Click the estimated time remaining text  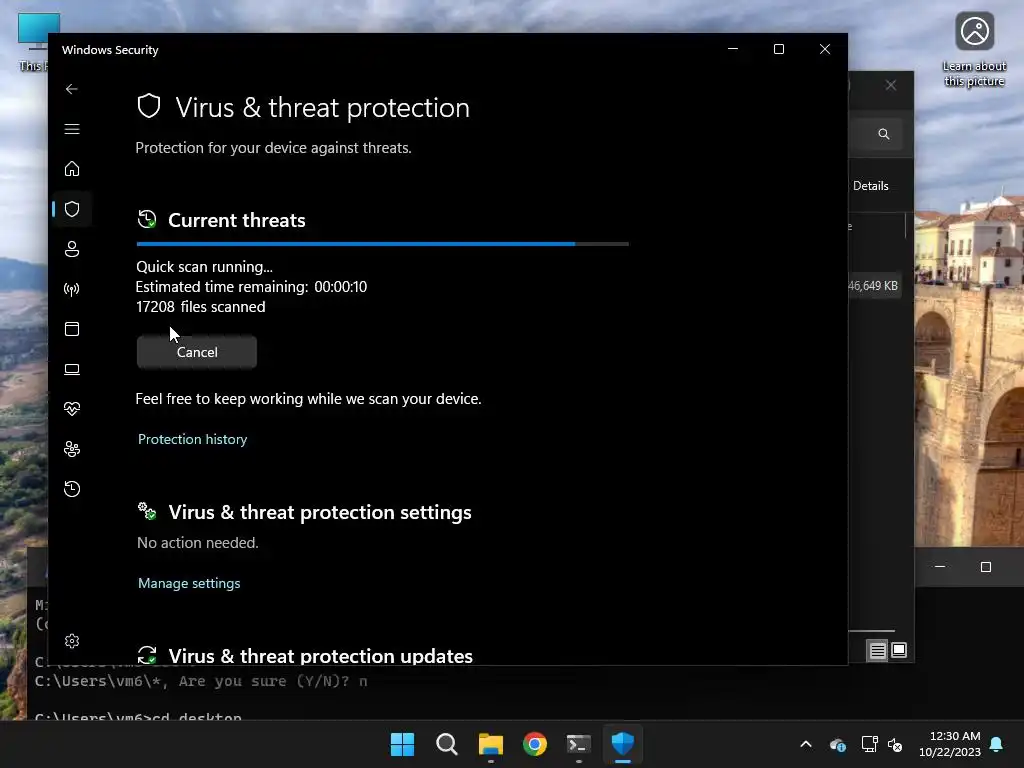tap(251, 287)
